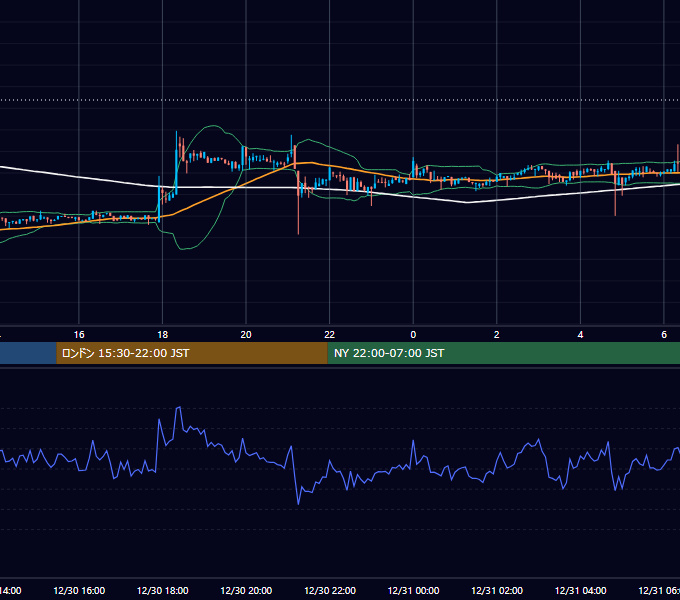Click the 12/31 04:00 date label
This screenshot has width=680, height=600.
(x=580, y=590)
